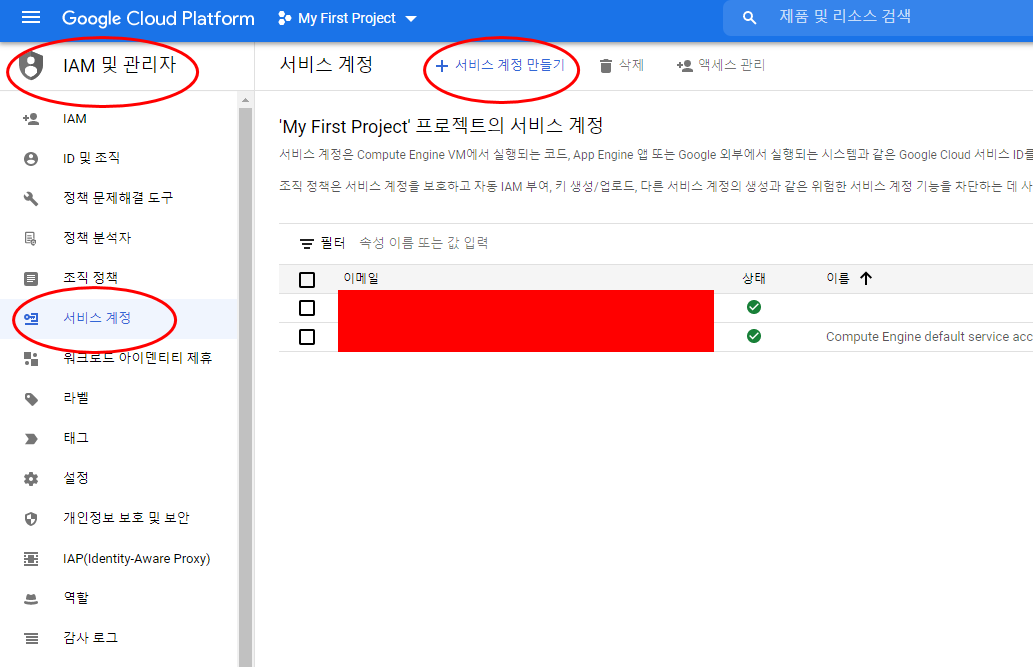This screenshot has height=667, width=1033.
Task: Sort by the 이메일 column header
Action: 361,278
